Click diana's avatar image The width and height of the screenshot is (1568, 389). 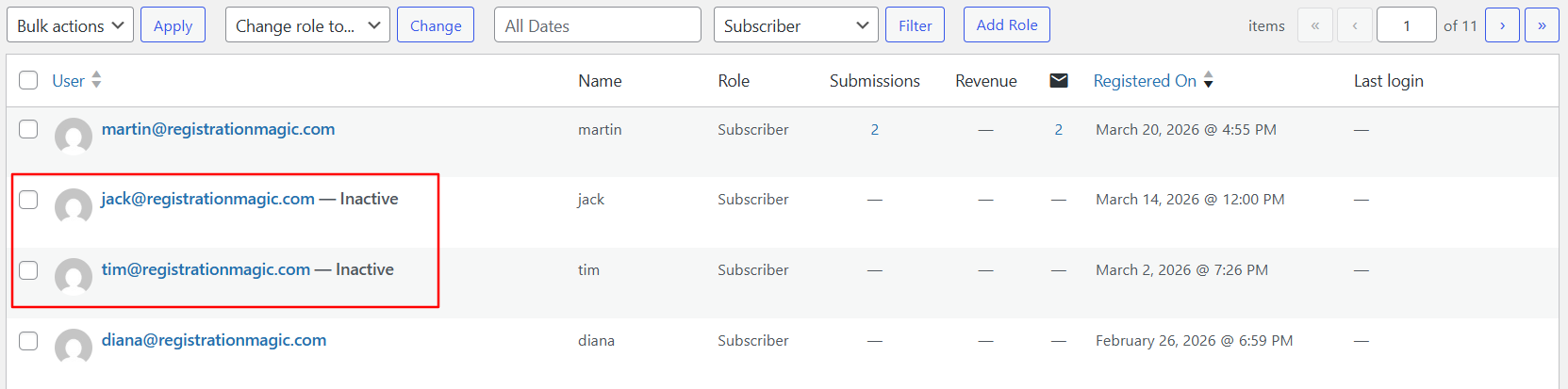tap(74, 348)
